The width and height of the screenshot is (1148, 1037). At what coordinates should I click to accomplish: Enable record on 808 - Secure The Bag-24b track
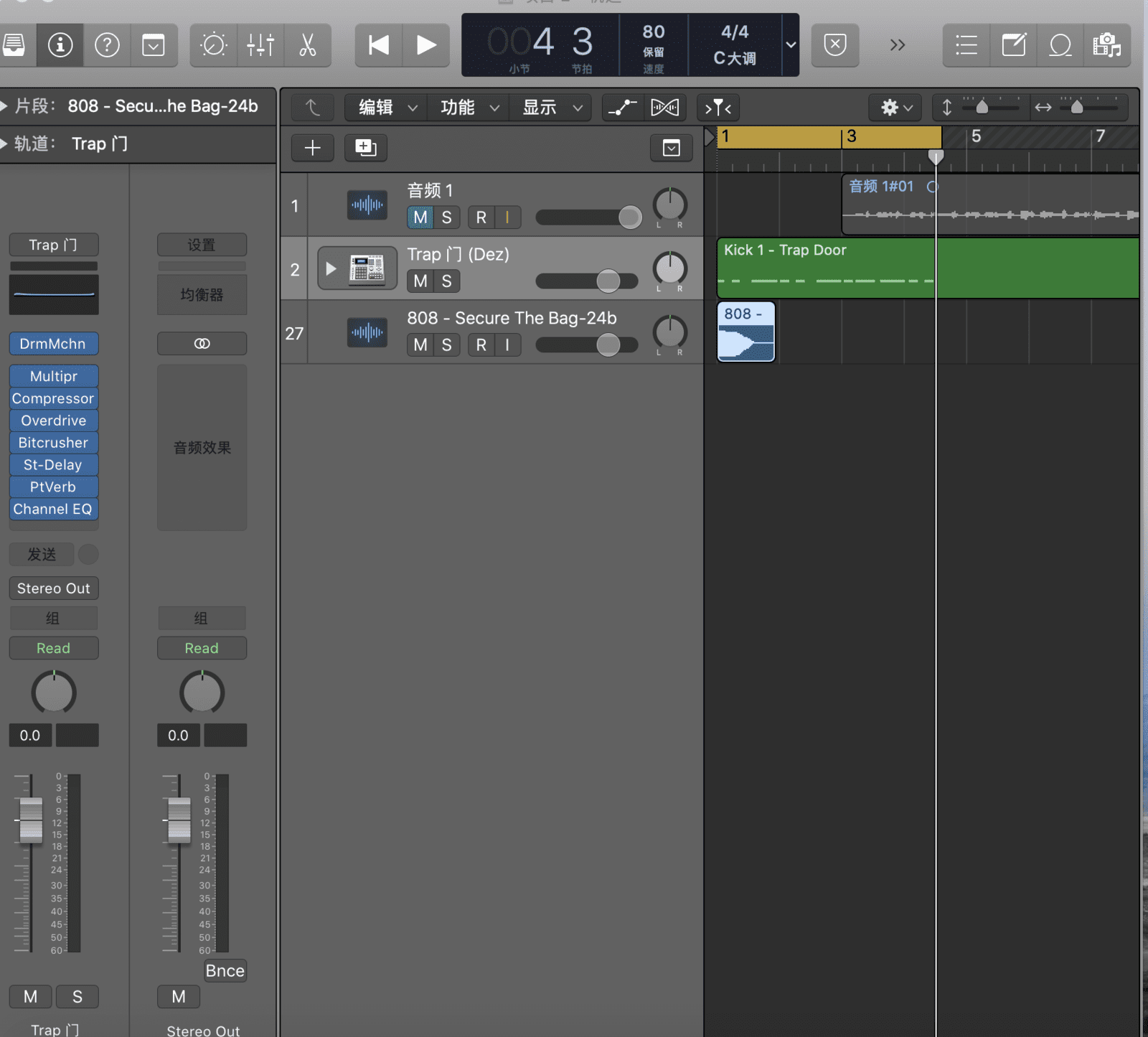point(481,345)
